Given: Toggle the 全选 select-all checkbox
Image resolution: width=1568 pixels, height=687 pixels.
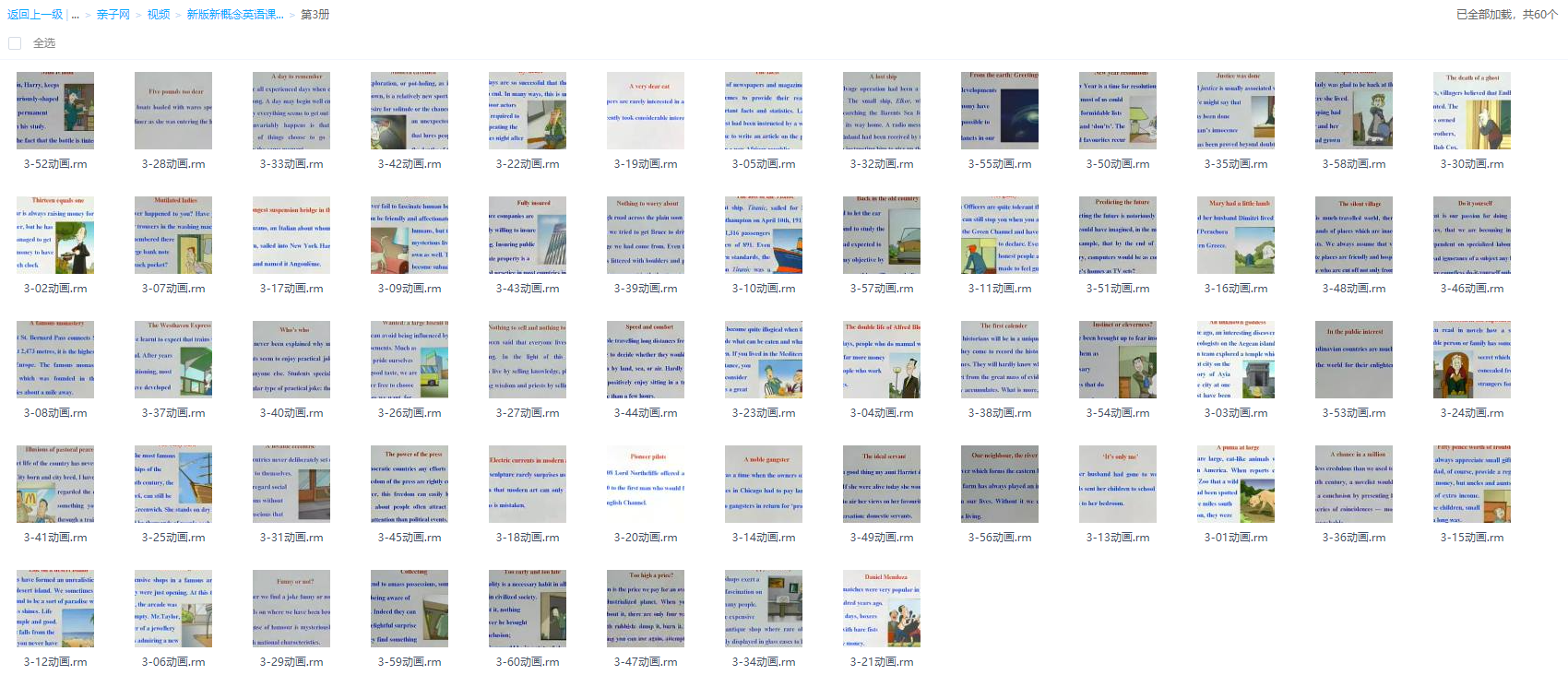Looking at the screenshot, I should pos(15,43).
